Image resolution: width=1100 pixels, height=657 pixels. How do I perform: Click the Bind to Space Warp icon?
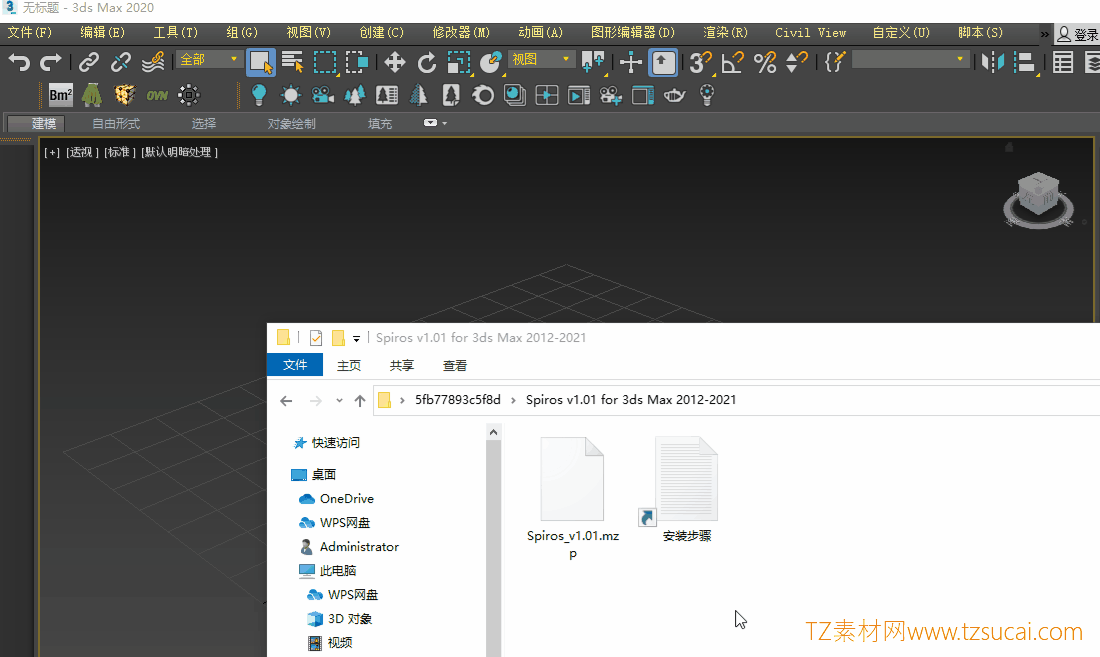[153, 62]
